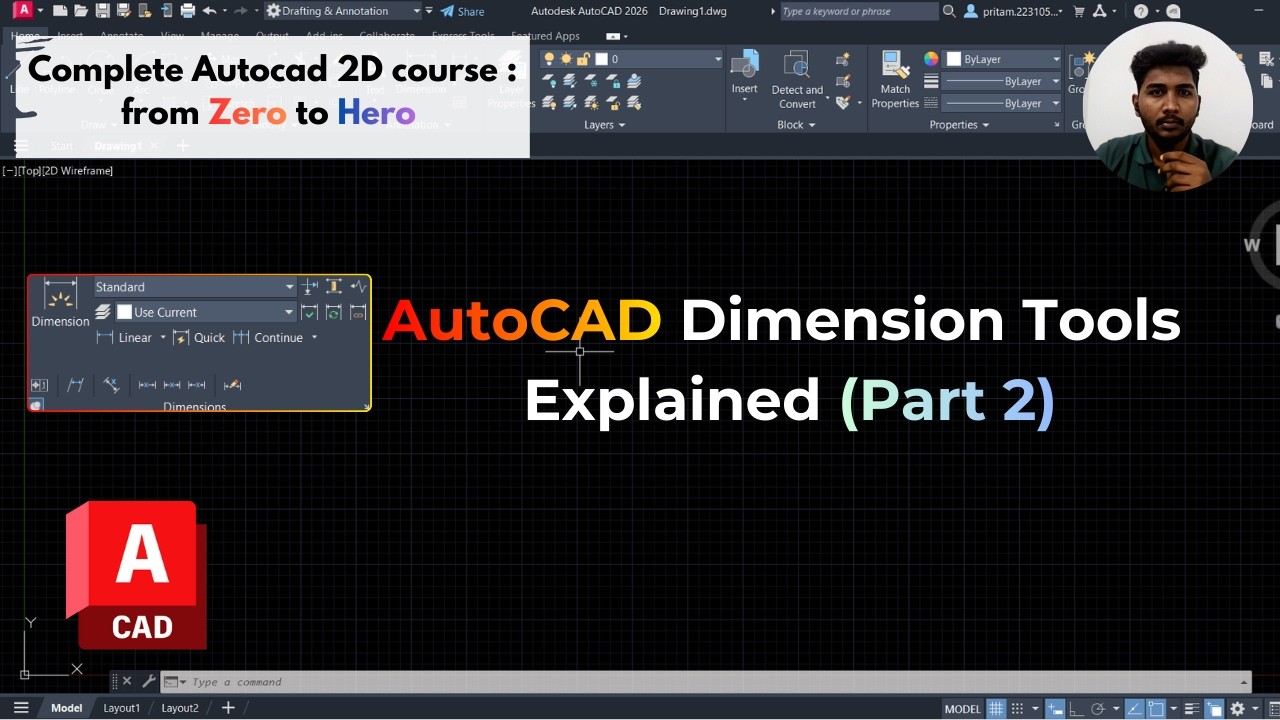Save the drawing with the floppy disk icon
The image size is (1280, 720).
(102, 11)
